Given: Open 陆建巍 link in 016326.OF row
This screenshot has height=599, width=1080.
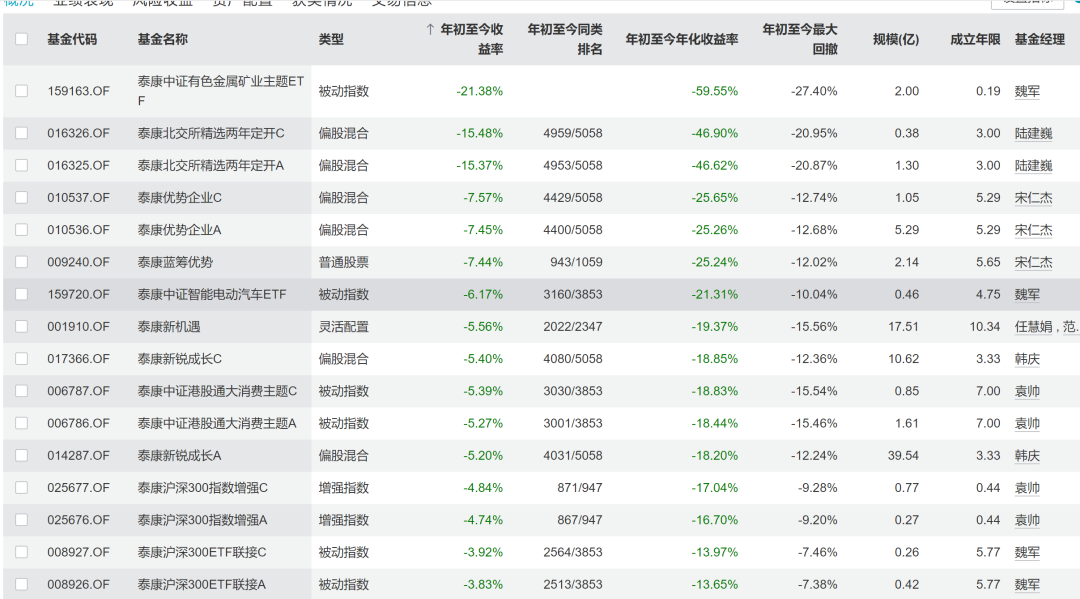Looking at the screenshot, I should [1033, 133].
